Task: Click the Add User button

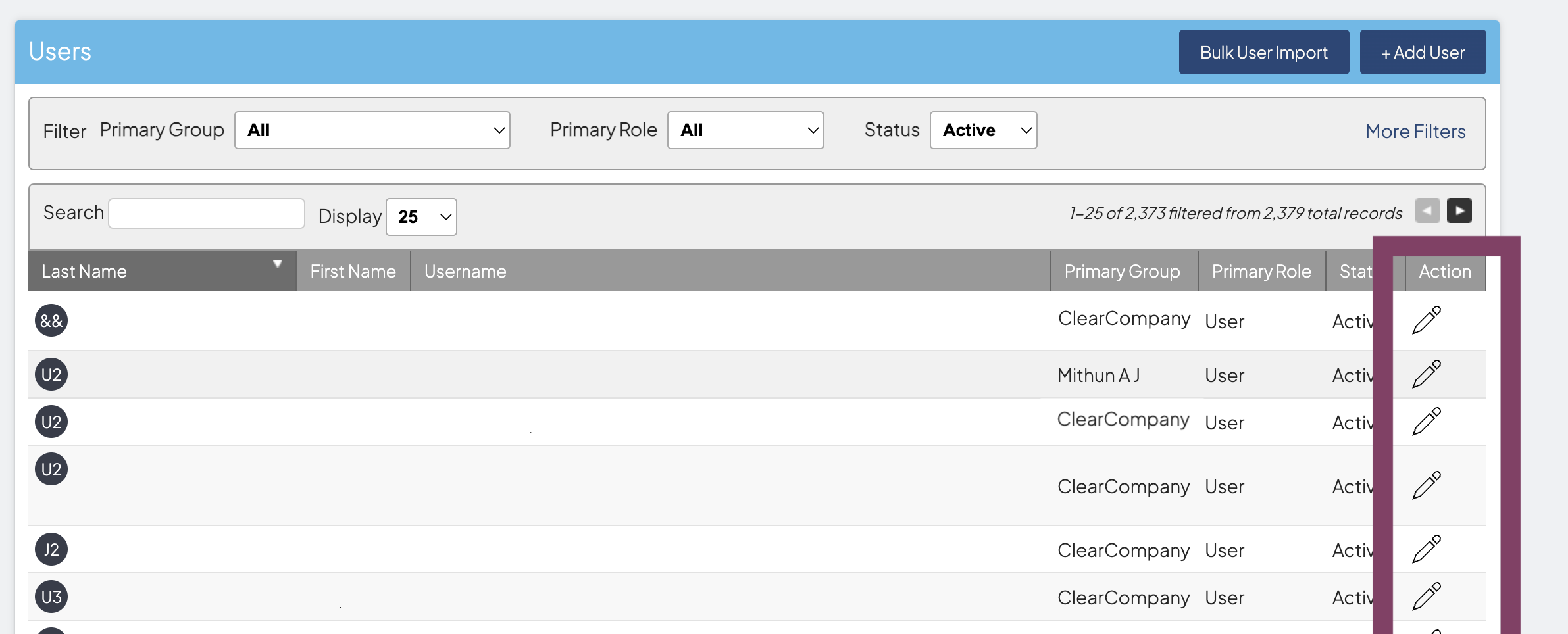Action: 1423,52
